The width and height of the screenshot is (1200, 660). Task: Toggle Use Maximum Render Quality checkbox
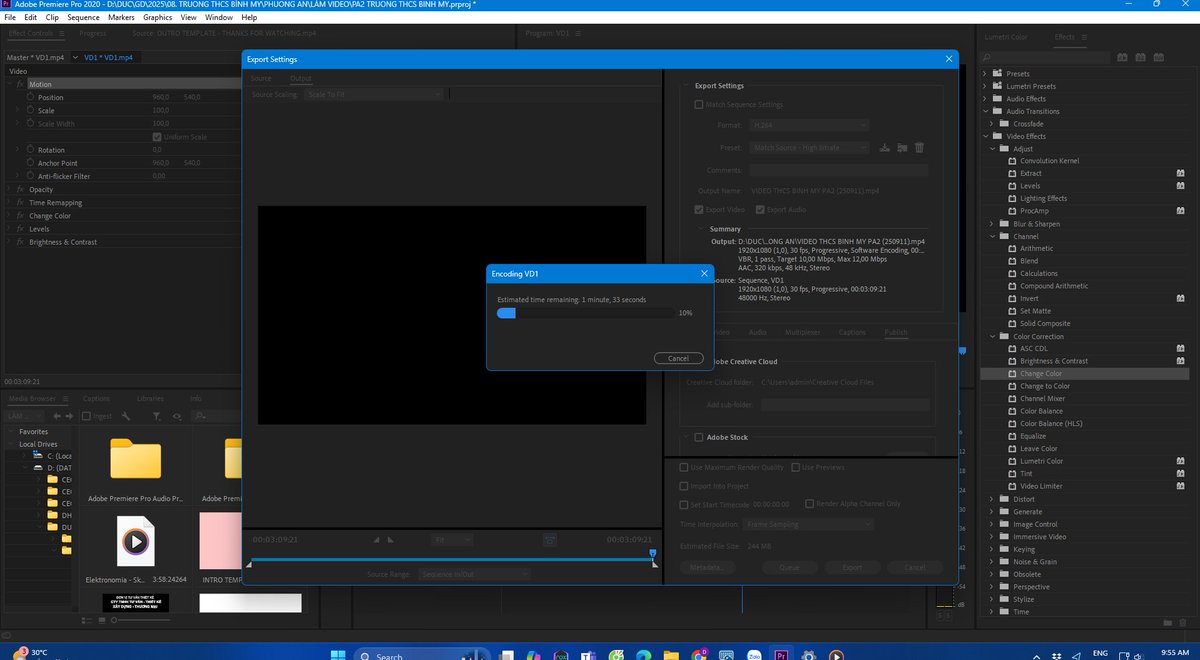[684, 467]
